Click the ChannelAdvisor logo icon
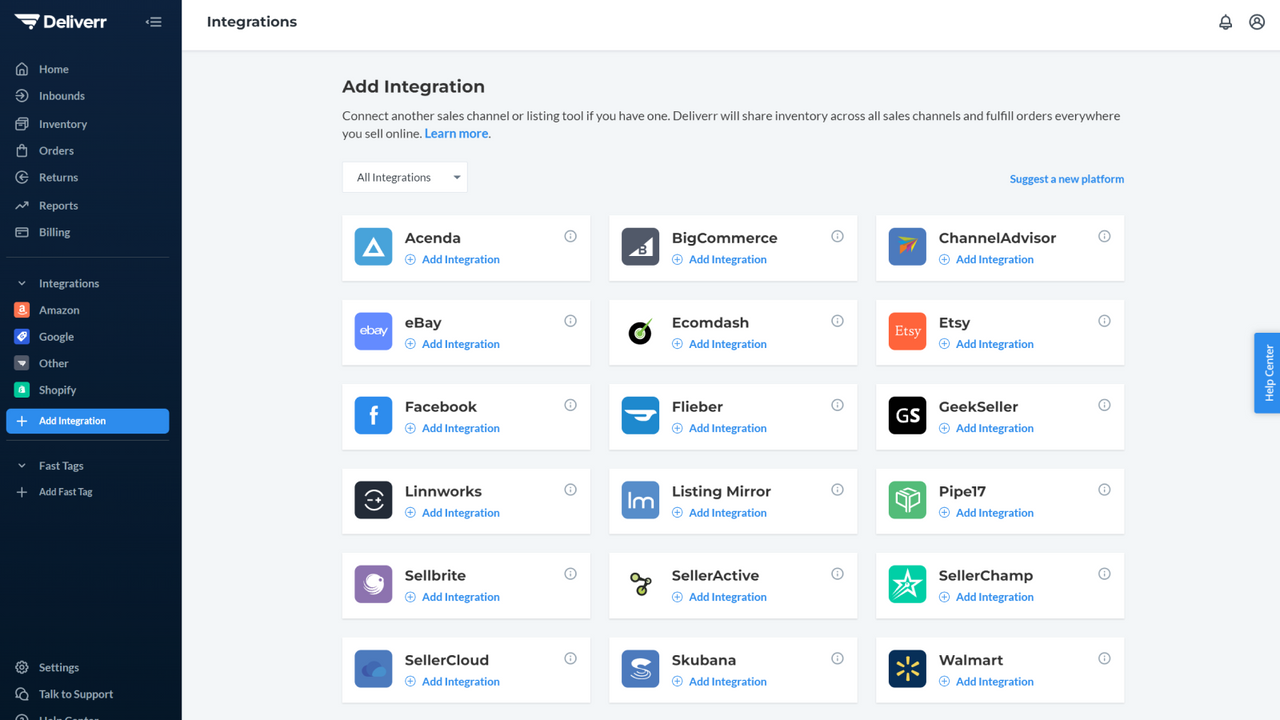The image size is (1280, 720). pos(907,247)
